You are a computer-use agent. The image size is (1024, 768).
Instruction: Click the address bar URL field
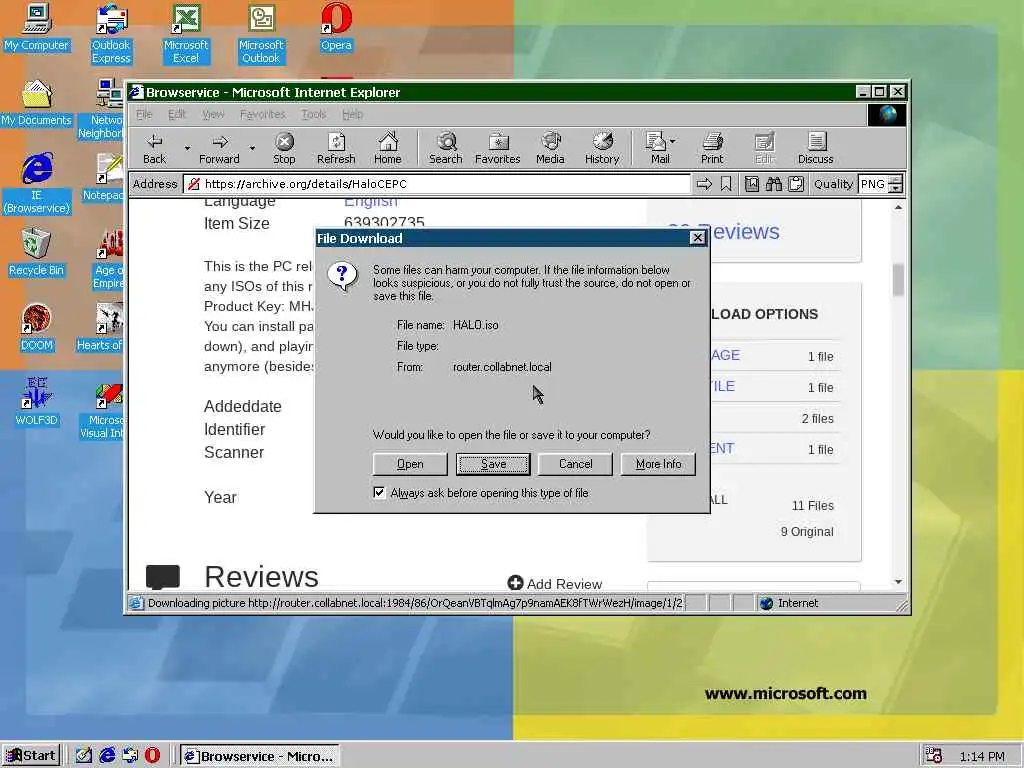(x=436, y=184)
